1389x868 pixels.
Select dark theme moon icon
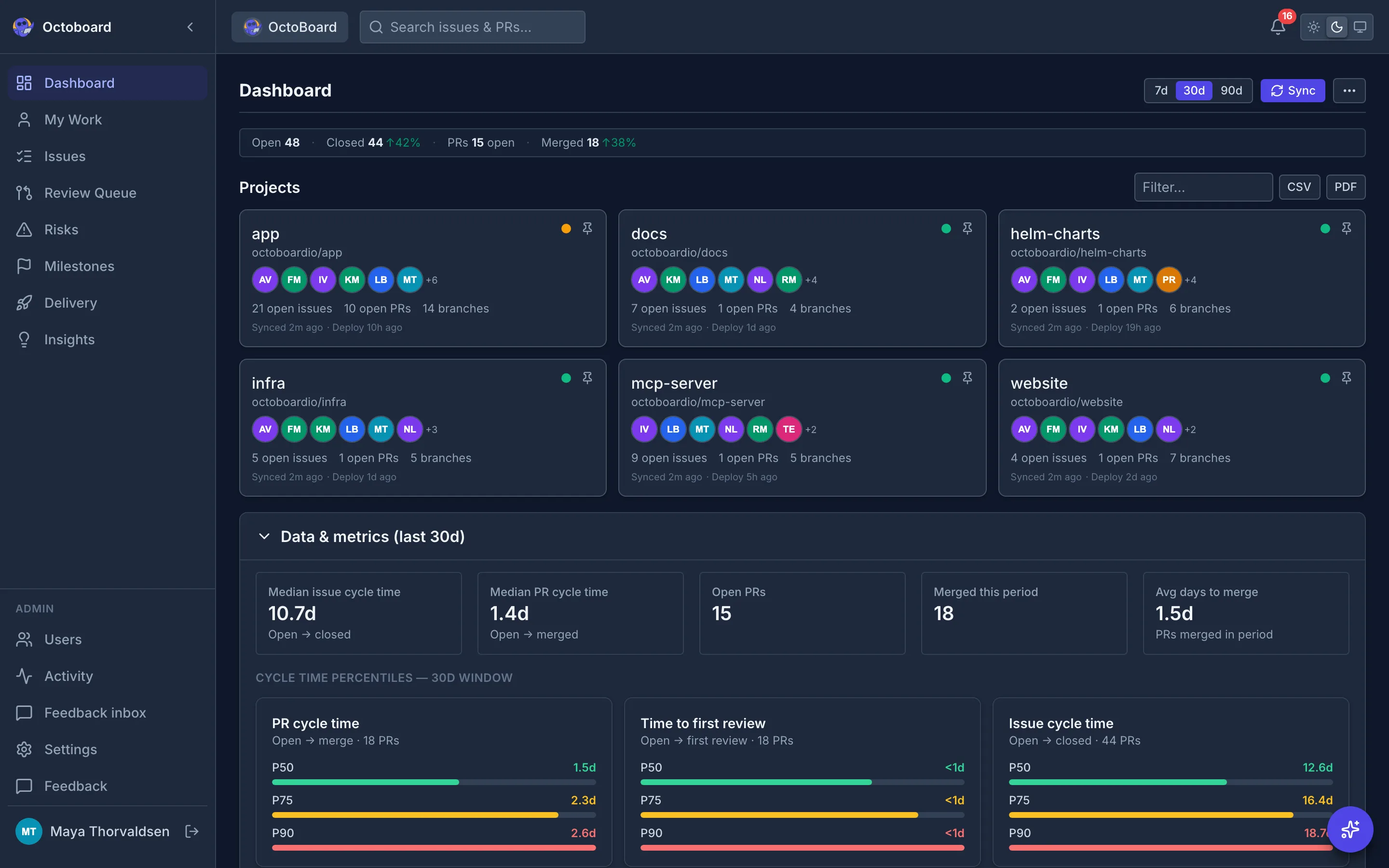(x=1336, y=27)
